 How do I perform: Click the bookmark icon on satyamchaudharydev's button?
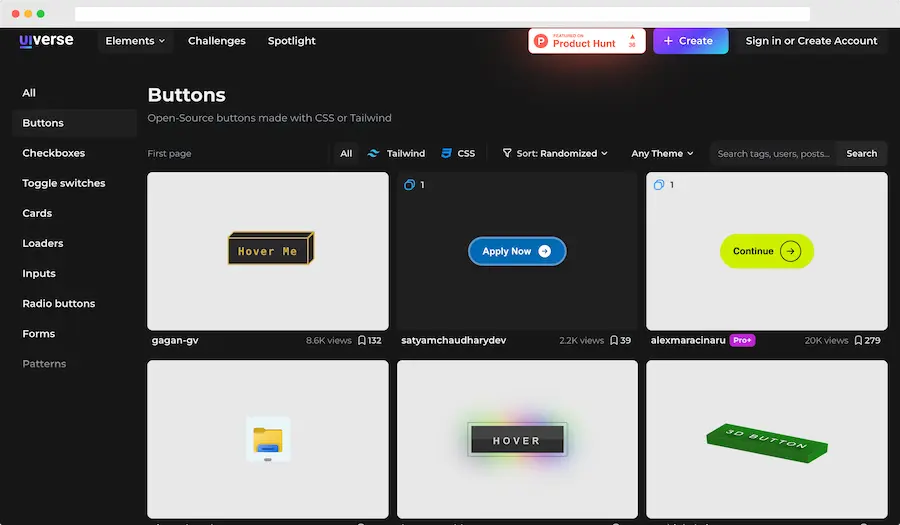point(613,341)
